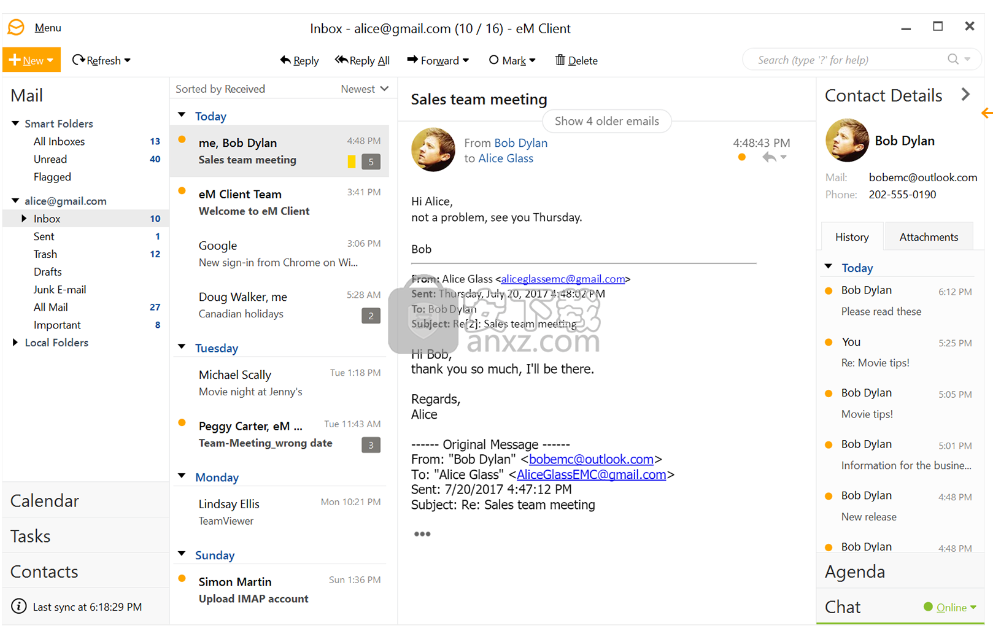Toggle unread dot on Sales team meeting
This screenshot has width=993, height=631.
pyautogui.click(x=182, y=140)
